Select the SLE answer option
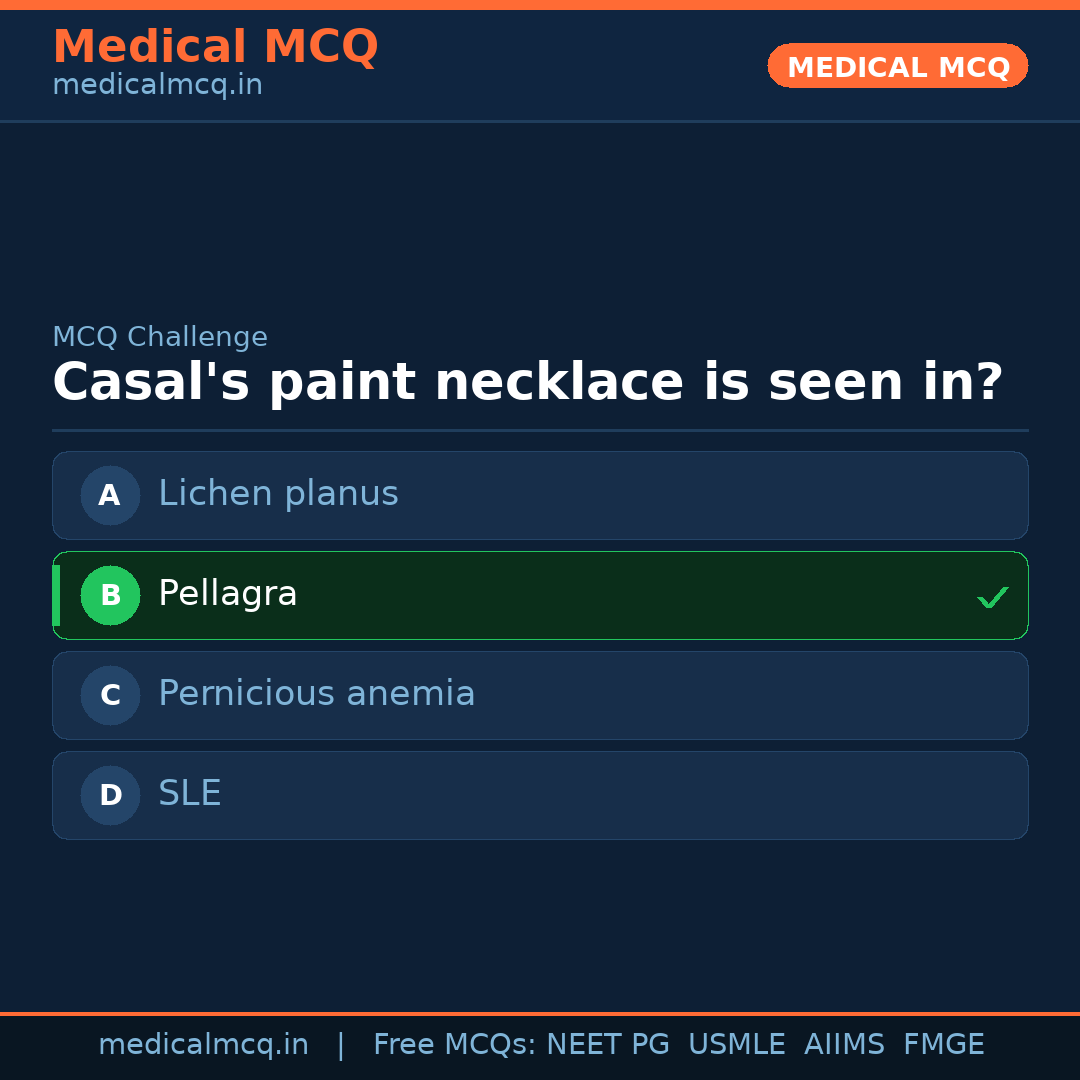Viewport: 1080px width, 1080px height. [540, 795]
